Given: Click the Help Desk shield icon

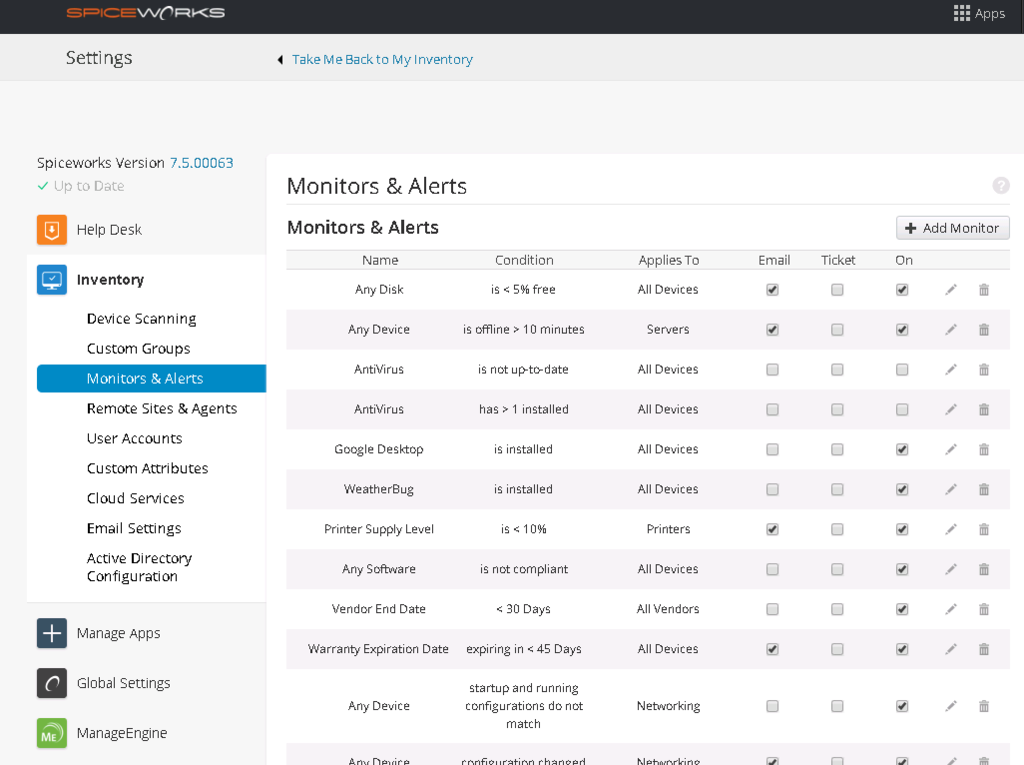Looking at the screenshot, I should (51, 229).
